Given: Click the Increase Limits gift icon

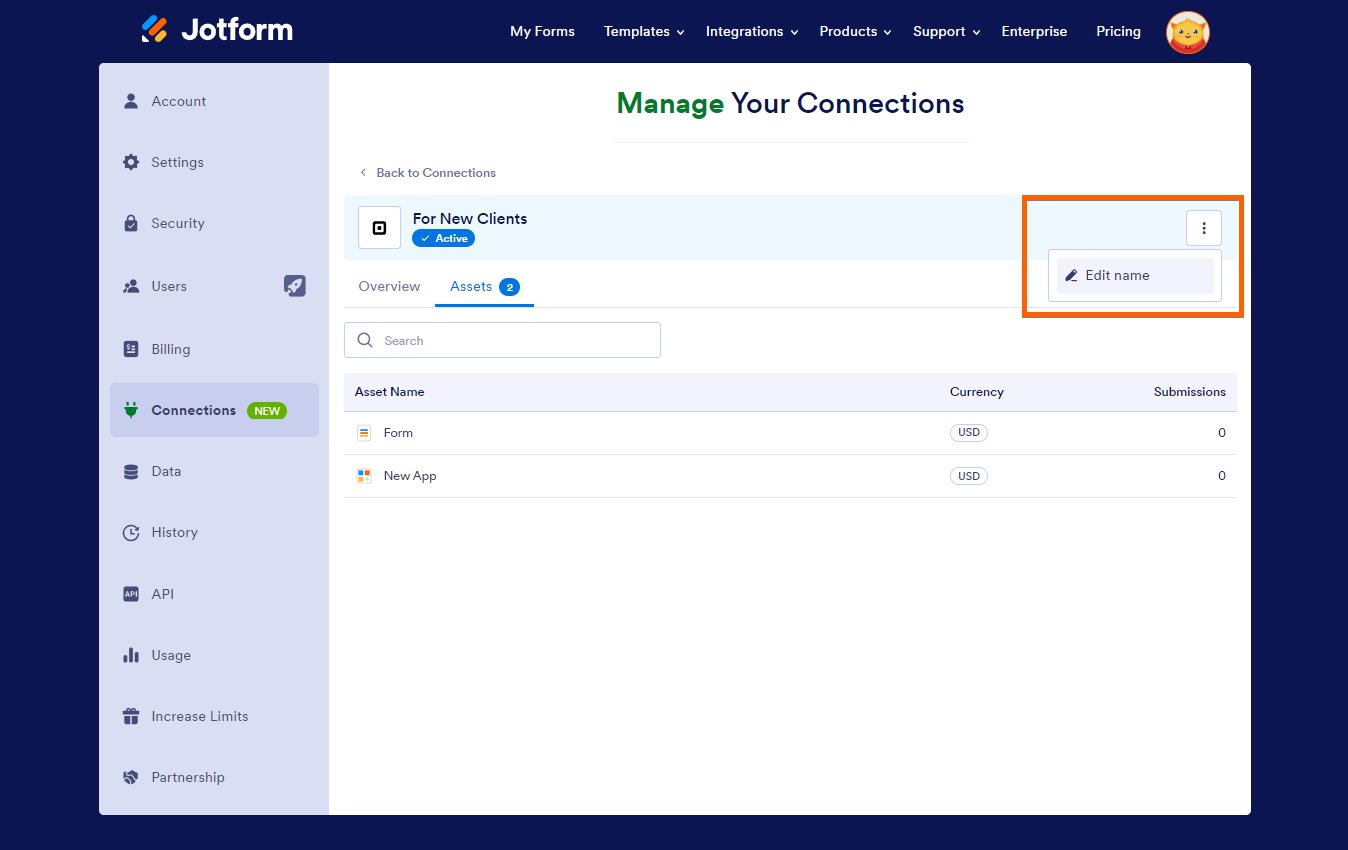Looking at the screenshot, I should point(131,716).
